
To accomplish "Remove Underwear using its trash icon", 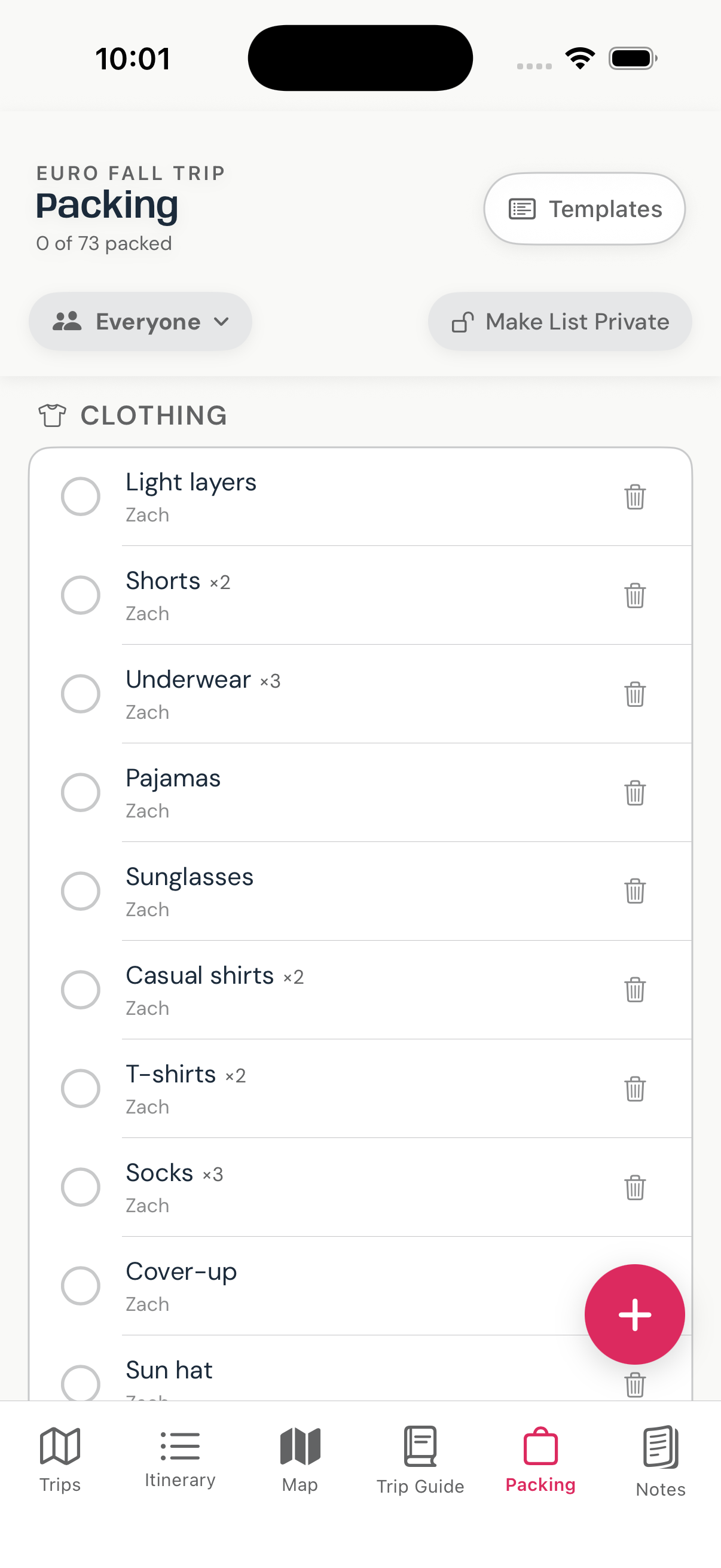I will tap(634, 694).
